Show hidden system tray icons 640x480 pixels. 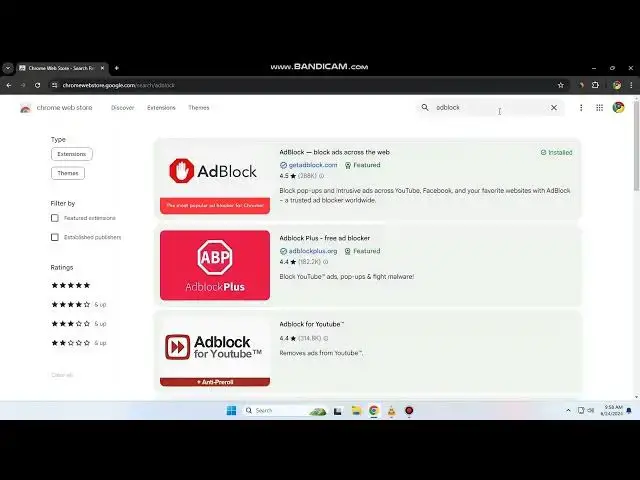pos(568,411)
